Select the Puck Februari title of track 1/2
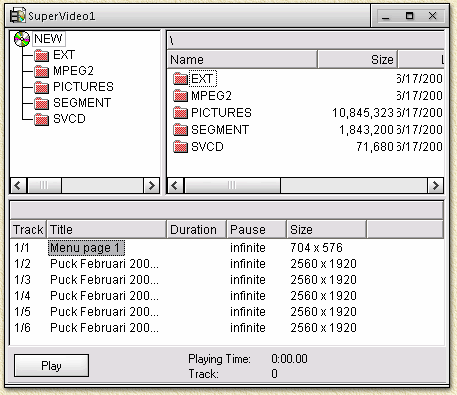This screenshot has height=395, width=457. (104, 264)
